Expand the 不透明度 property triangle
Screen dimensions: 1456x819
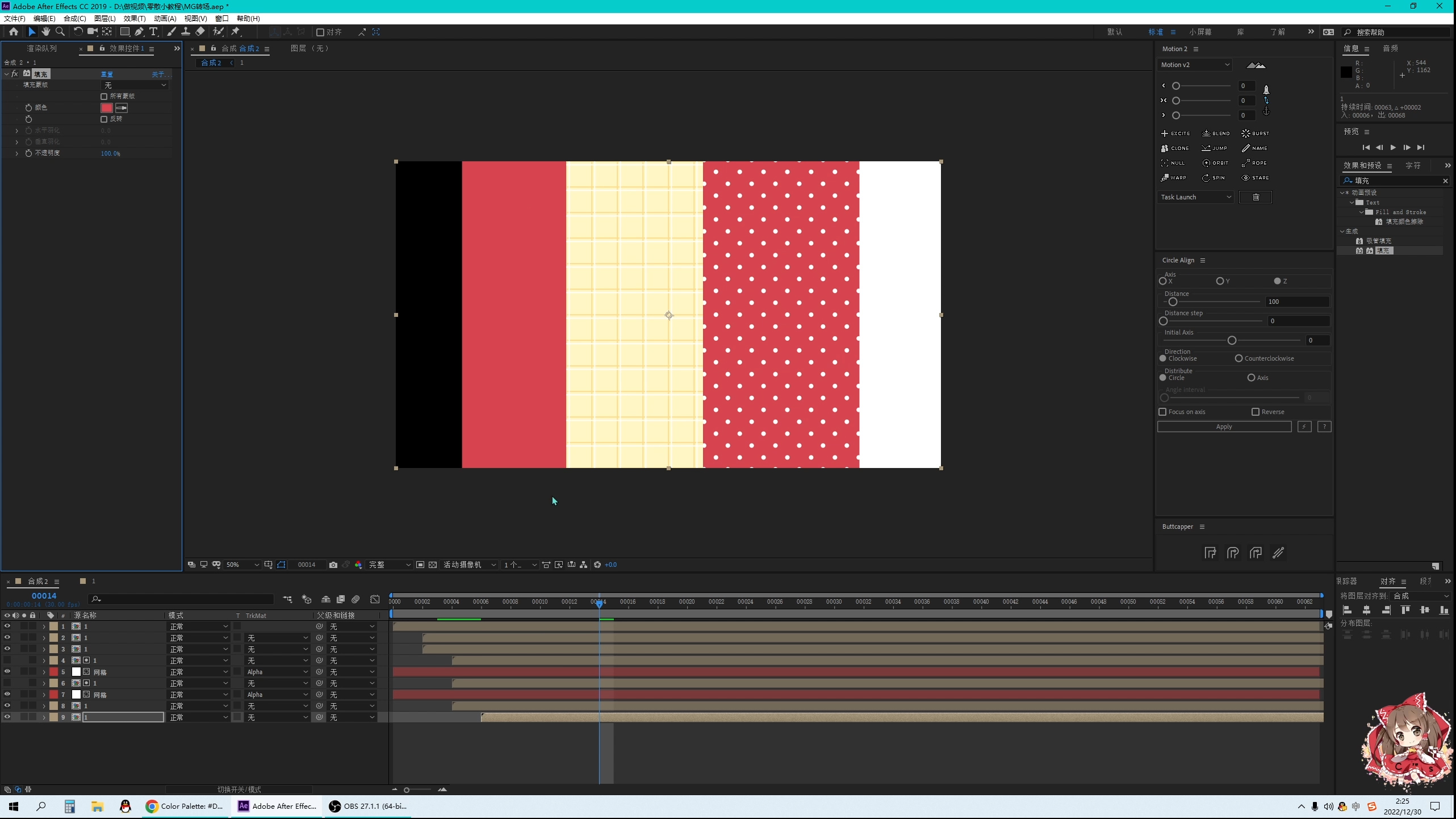point(17,153)
